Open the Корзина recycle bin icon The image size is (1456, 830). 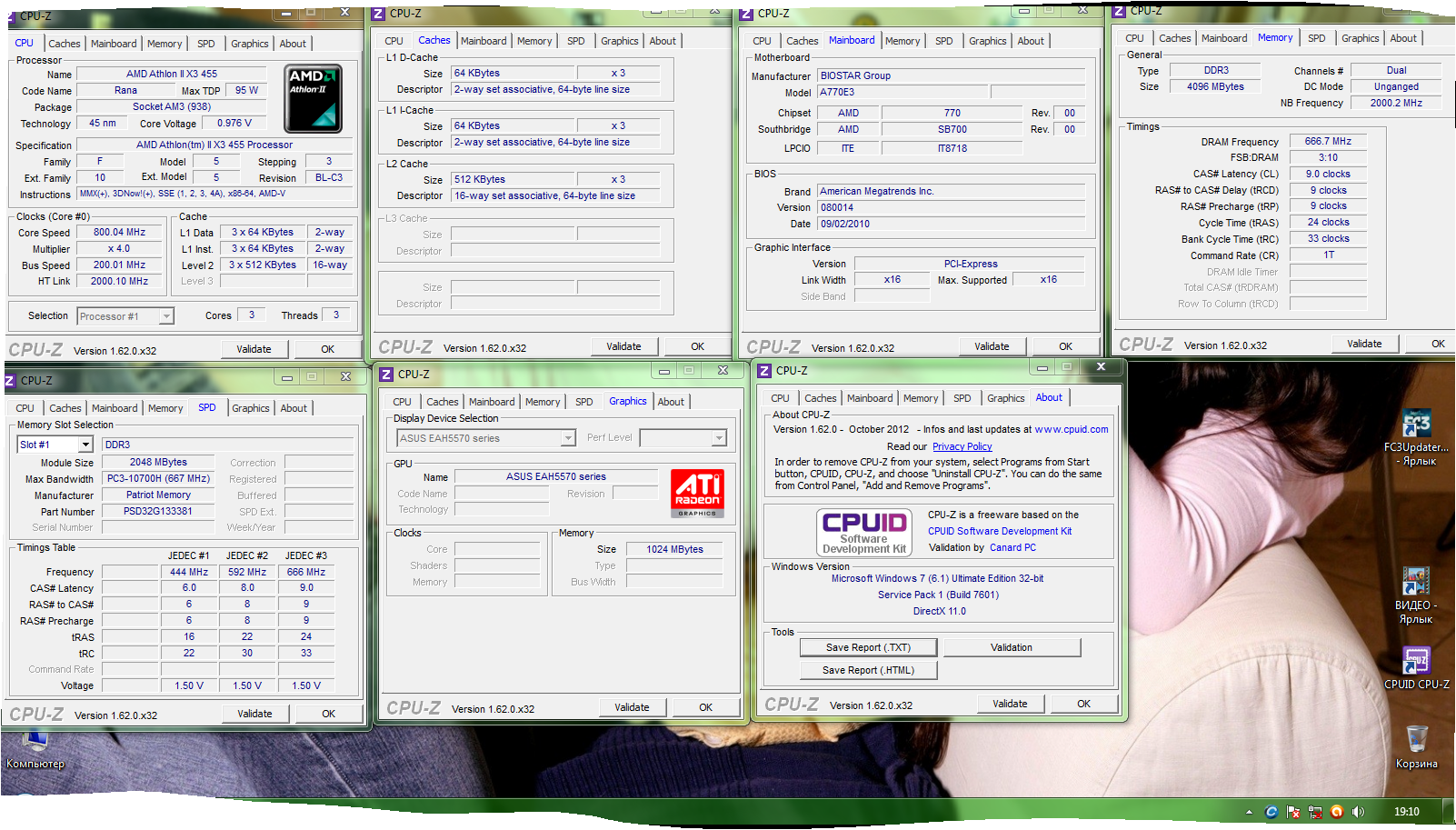[1416, 738]
